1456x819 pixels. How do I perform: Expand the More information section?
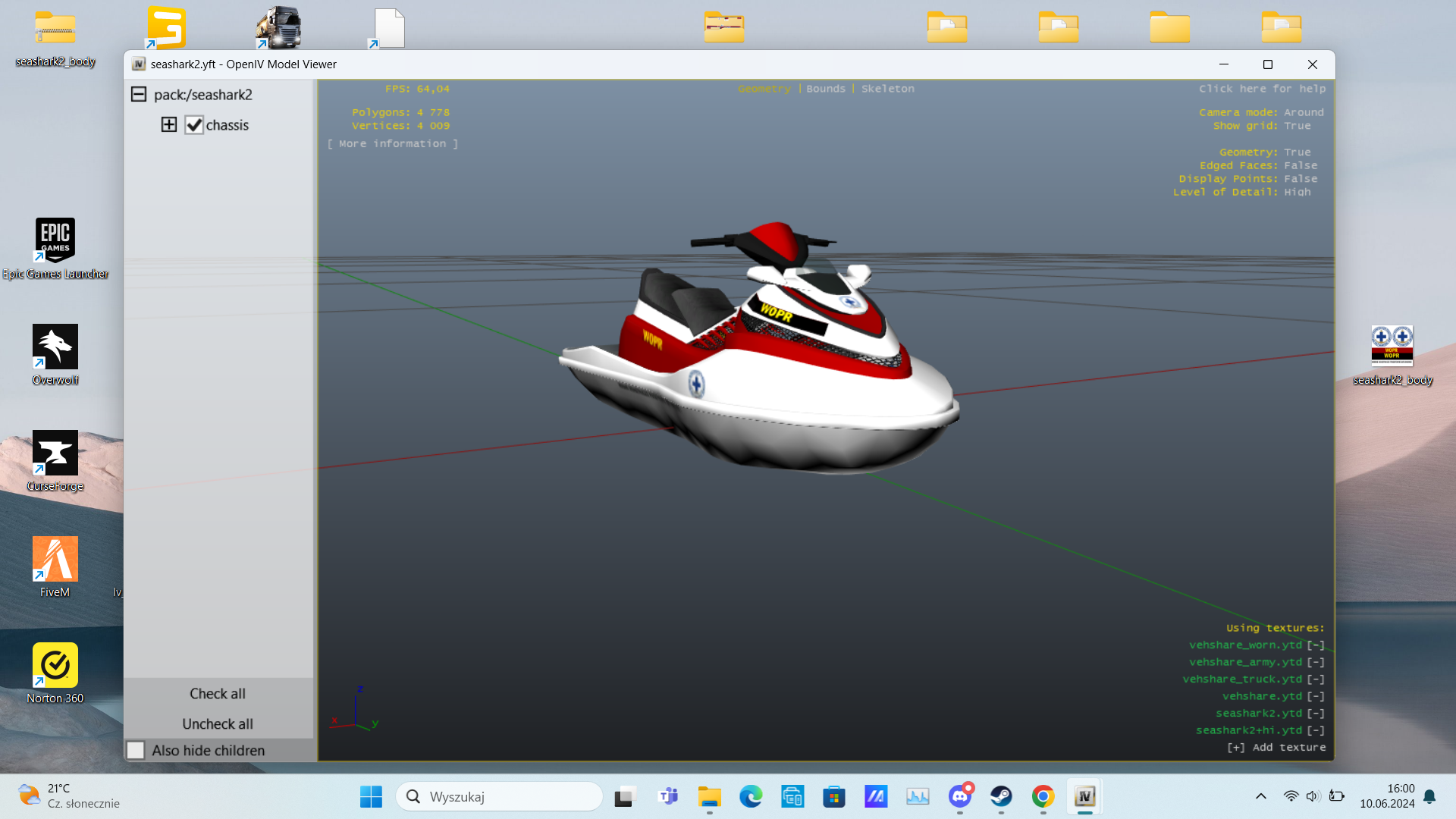tap(393, 143)
